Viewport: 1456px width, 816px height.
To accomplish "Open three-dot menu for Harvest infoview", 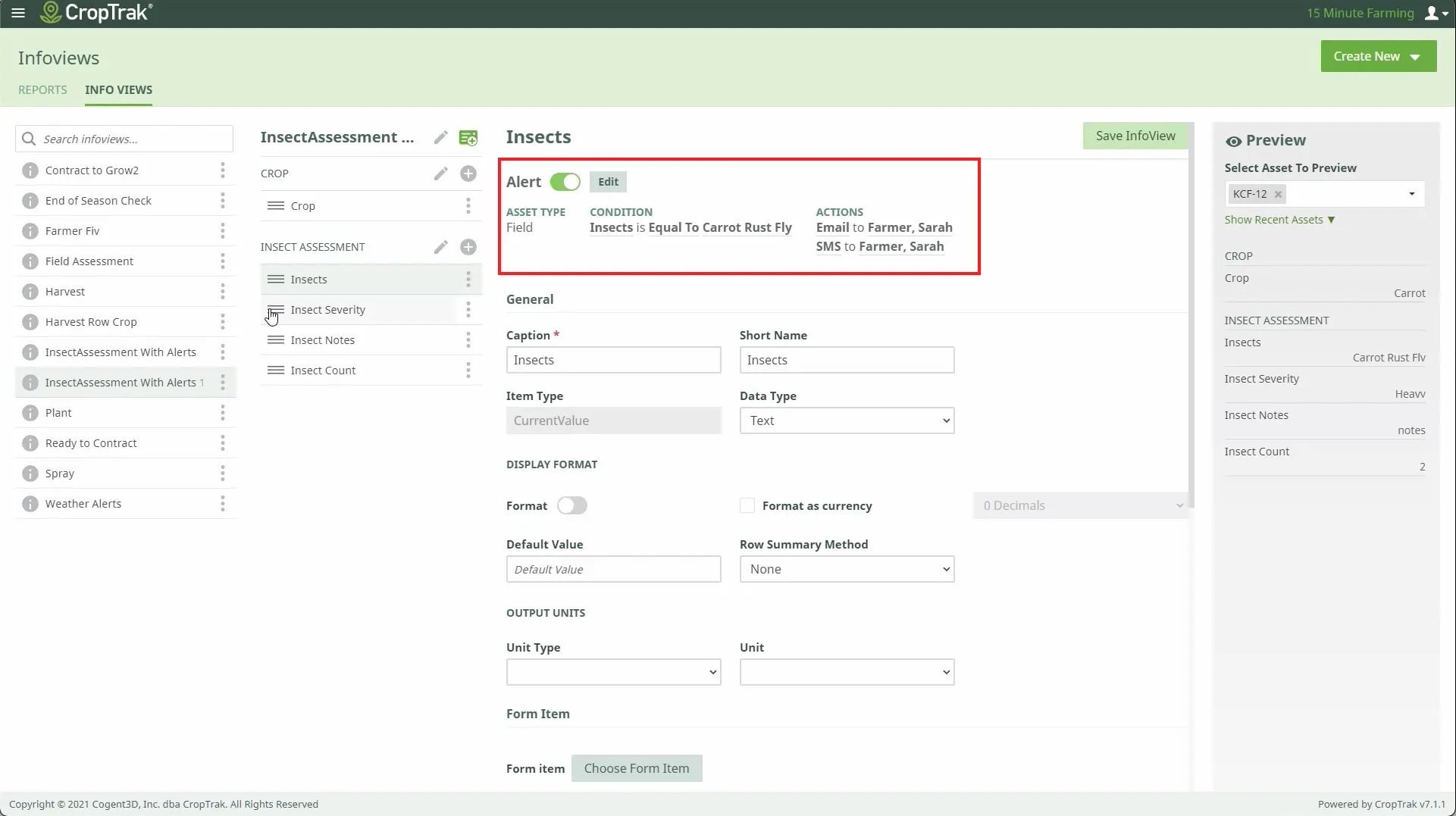I will [223, 292].
